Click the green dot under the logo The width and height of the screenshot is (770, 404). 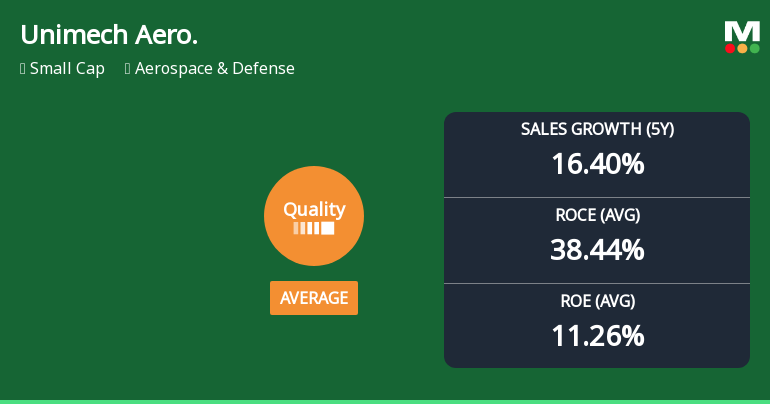(754, 48)
